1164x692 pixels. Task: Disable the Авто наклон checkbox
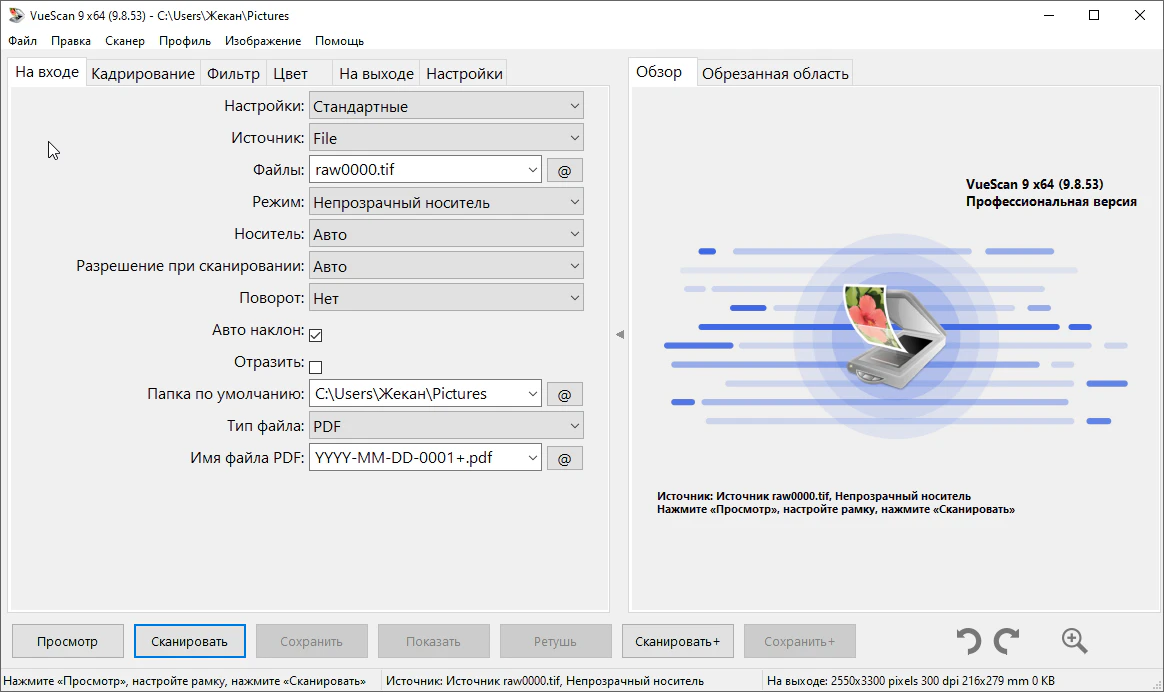coord(316,335)
